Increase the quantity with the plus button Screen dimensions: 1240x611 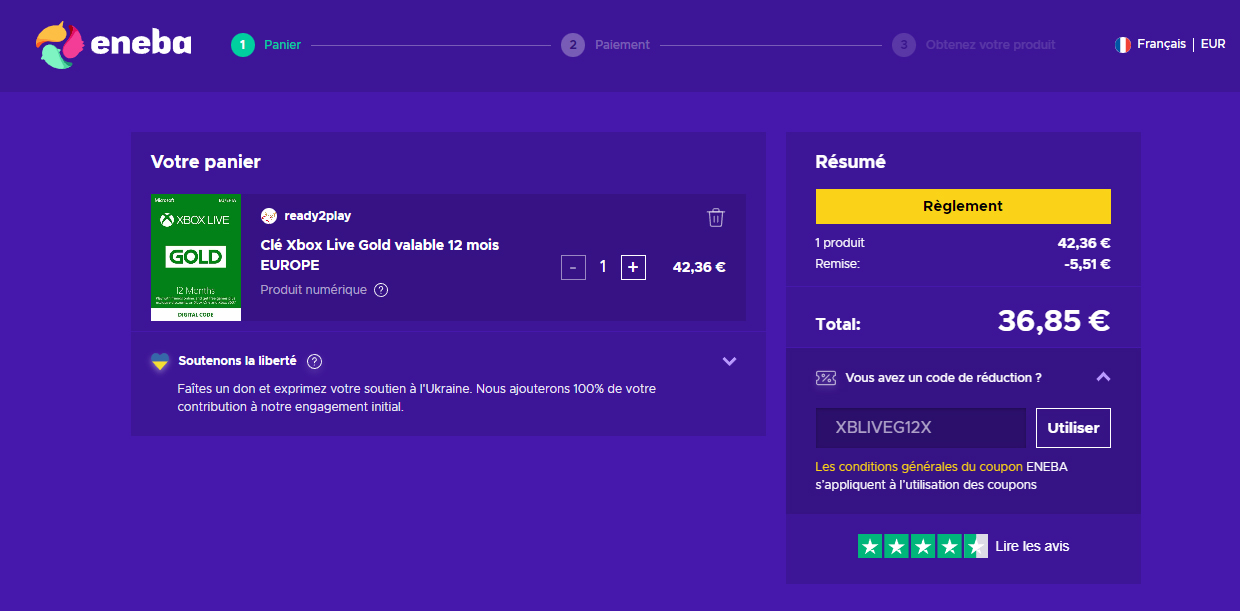(x=632, y=267)
